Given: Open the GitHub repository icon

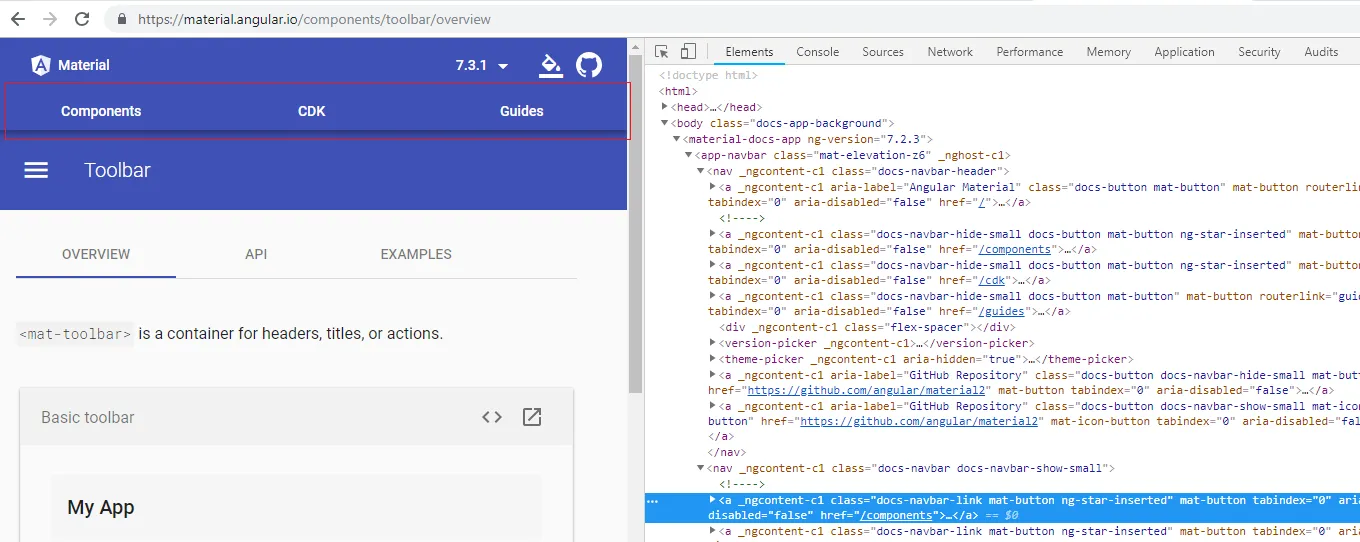Looking at the screenshot, I should (x=590, y=65).
